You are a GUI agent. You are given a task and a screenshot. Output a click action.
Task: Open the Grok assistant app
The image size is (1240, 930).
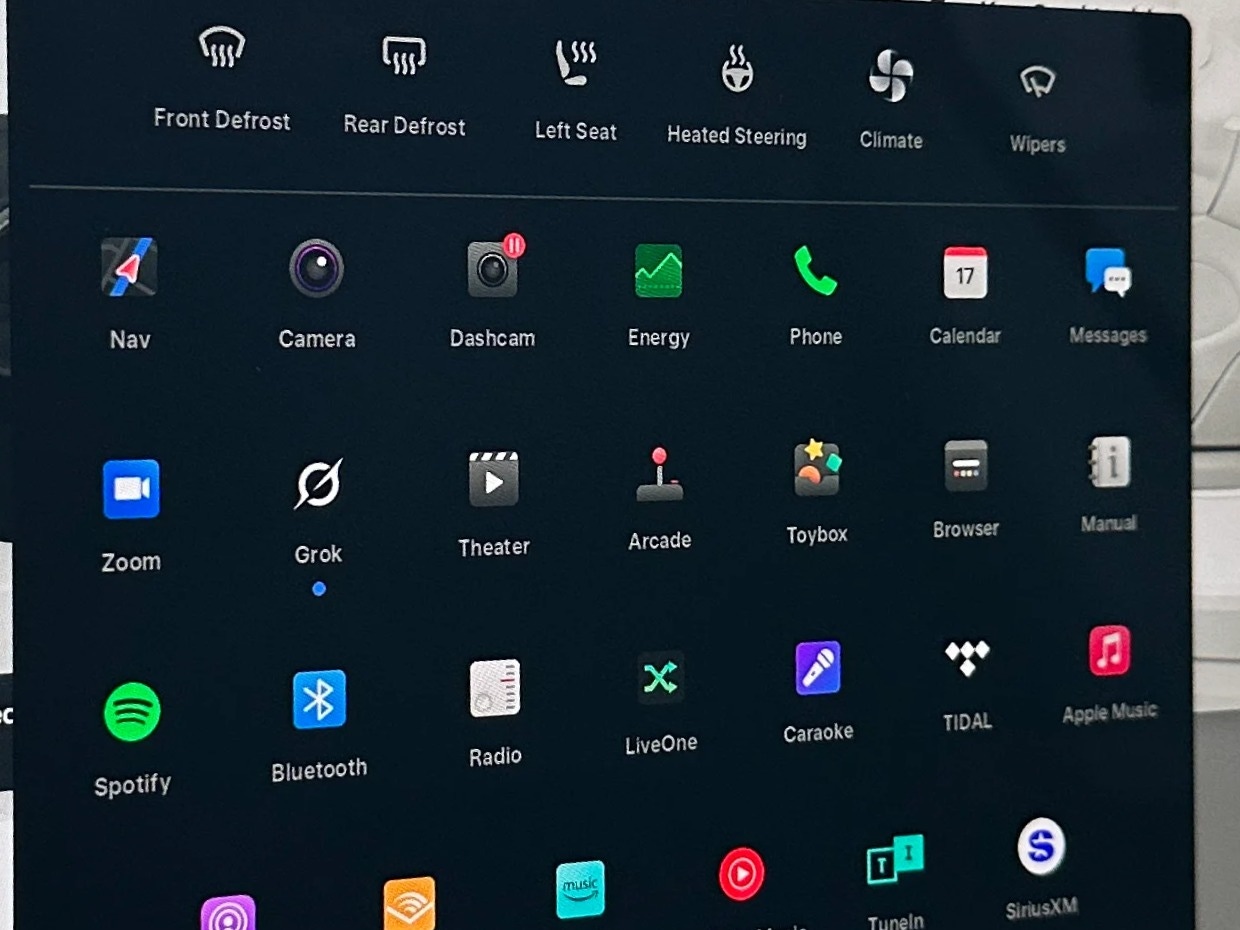click(318, 484)
